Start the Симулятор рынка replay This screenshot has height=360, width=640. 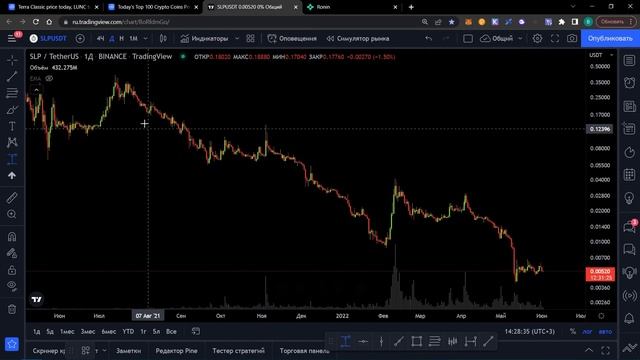358,38
